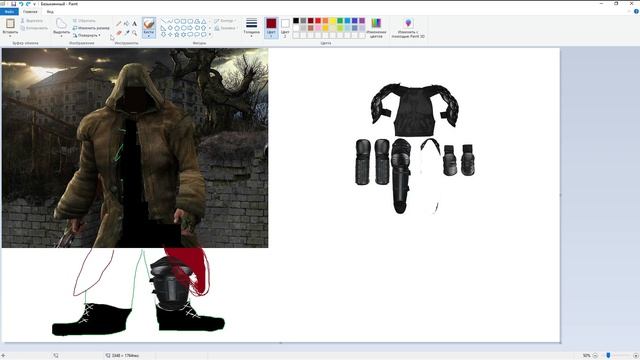Select the Text tool letter A
The image size is (640, 360).
pyautogui.click(x=134, y=24)
